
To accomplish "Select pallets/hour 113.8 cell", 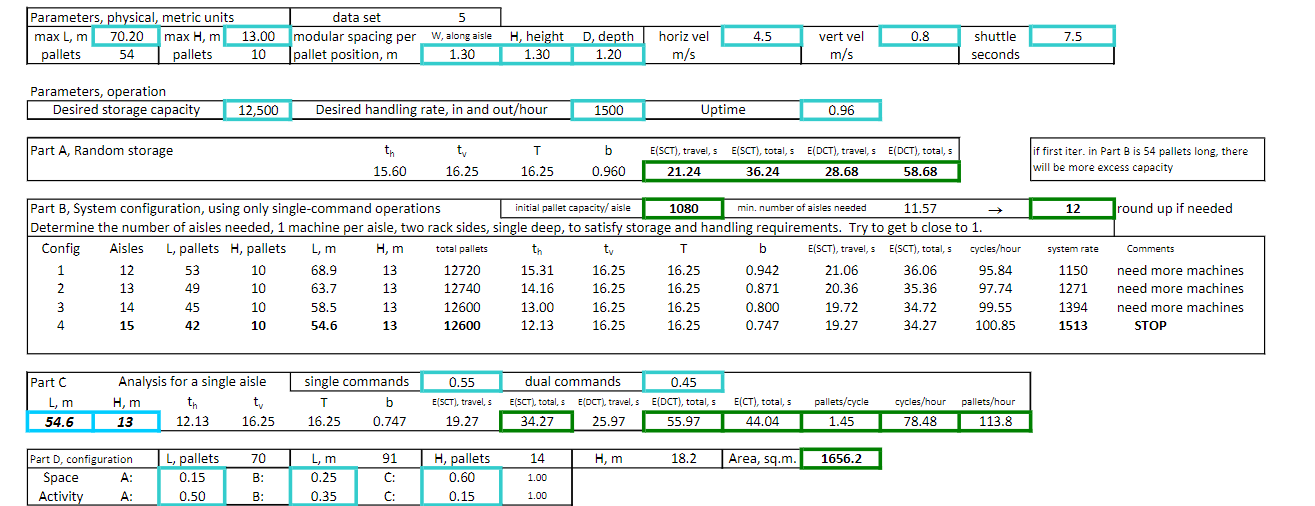I will (x=994, y=421).
